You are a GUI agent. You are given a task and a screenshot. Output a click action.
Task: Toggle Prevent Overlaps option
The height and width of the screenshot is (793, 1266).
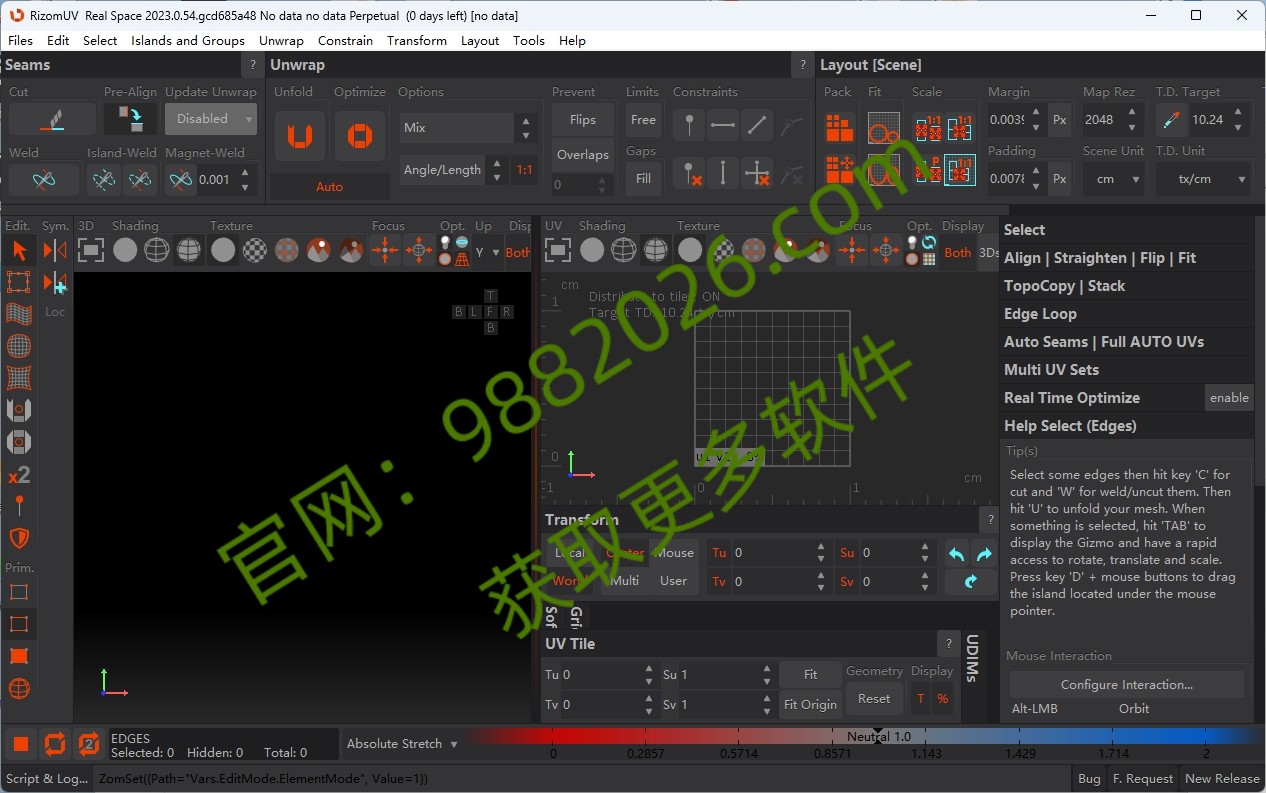[x=583, y=155]
